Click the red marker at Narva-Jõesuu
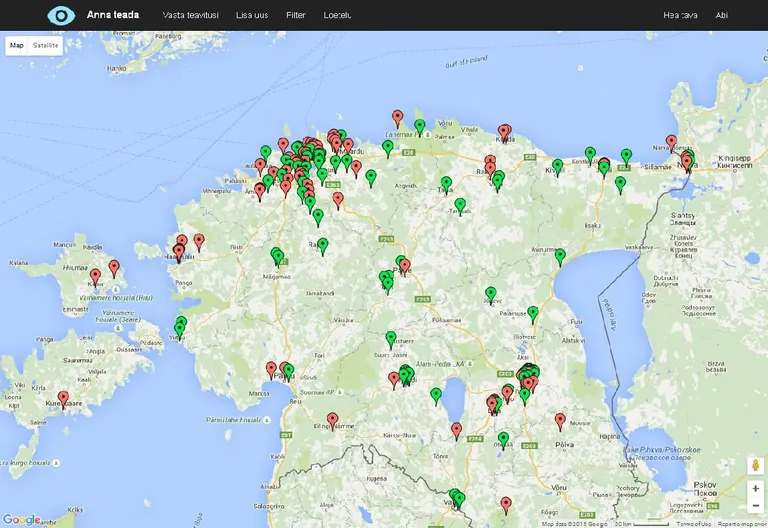Image resolution: width=768 pixels, height=528 pixels. (671, 142)
